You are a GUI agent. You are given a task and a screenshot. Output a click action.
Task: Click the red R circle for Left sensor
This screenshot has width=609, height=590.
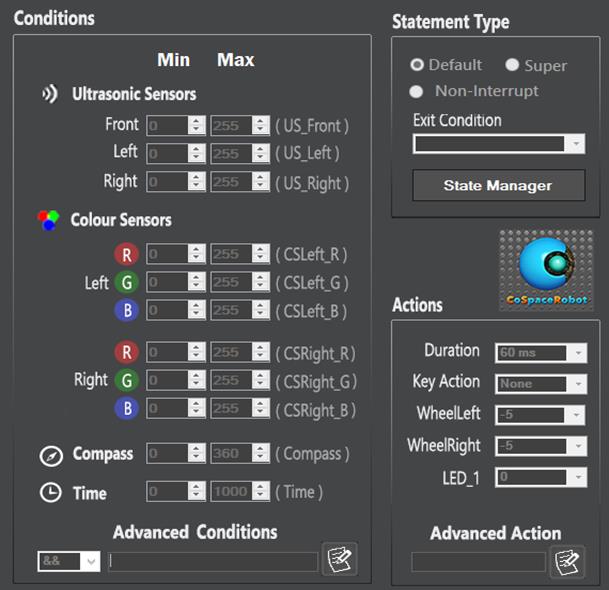pos(126,254)
